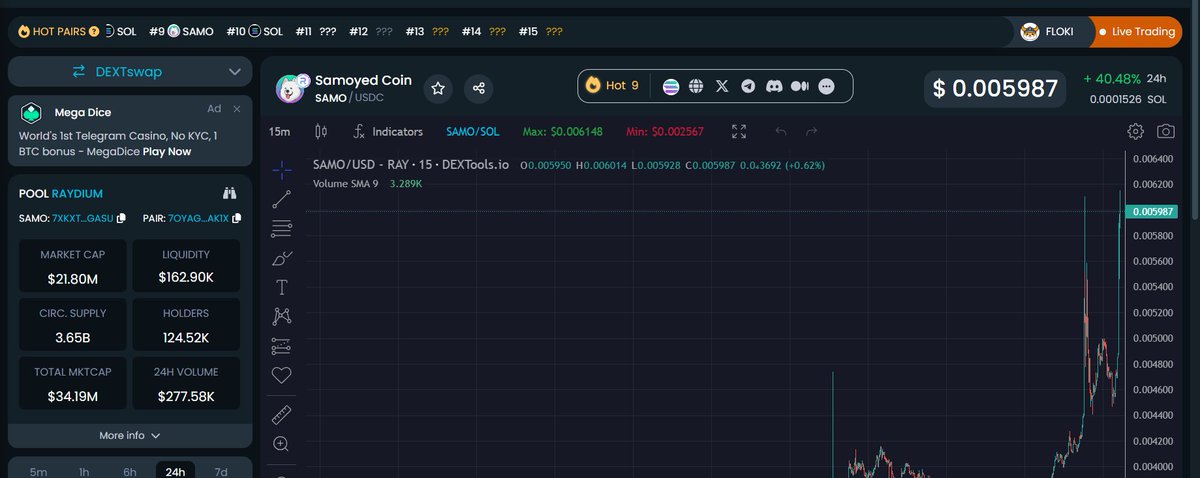Click the $0.005987 price display
This screenshot has width=1200, height=478.
point(995,88)
